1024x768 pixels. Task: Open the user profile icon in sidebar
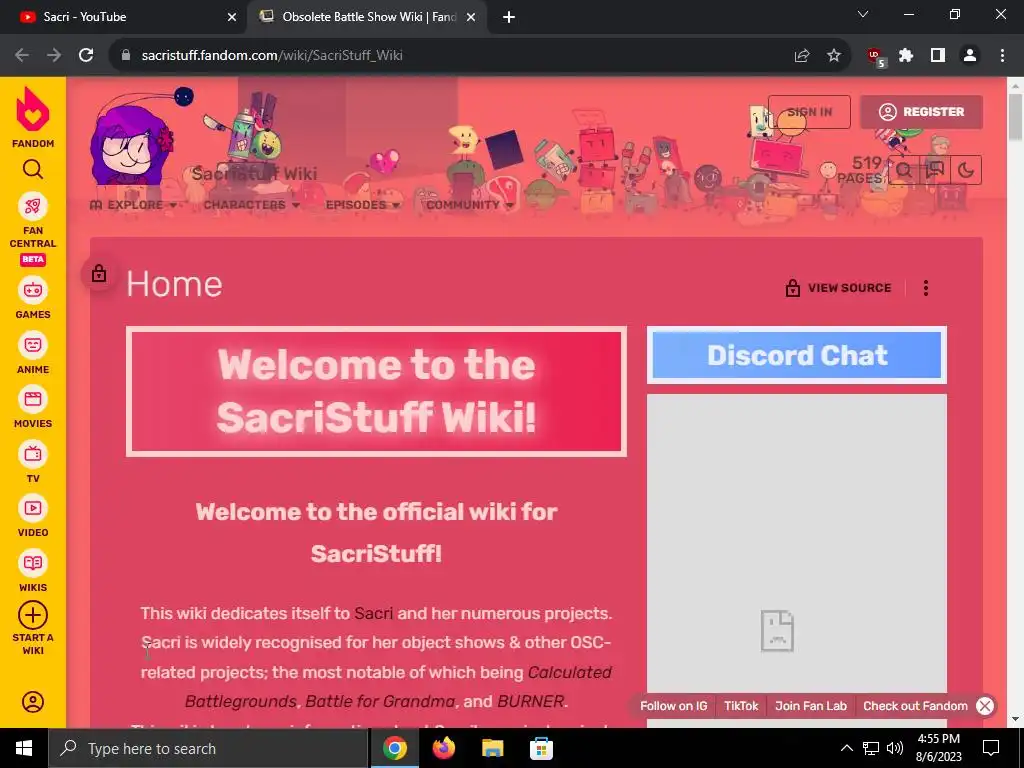[33, 702]
